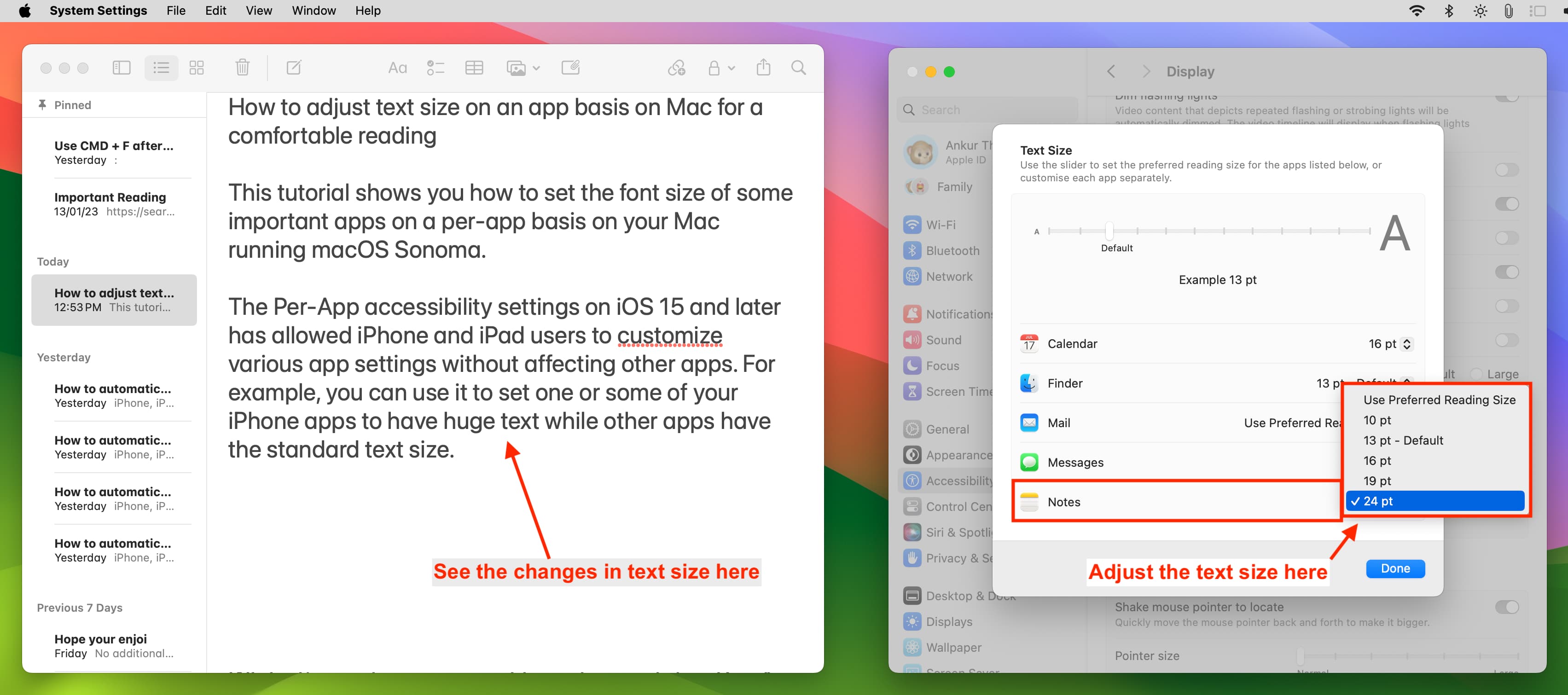Image resolution: width=1568 pixels, height=695 pixels.
Task: Click Bluetooth icon in menu bar
Action: coord(1449,11)
